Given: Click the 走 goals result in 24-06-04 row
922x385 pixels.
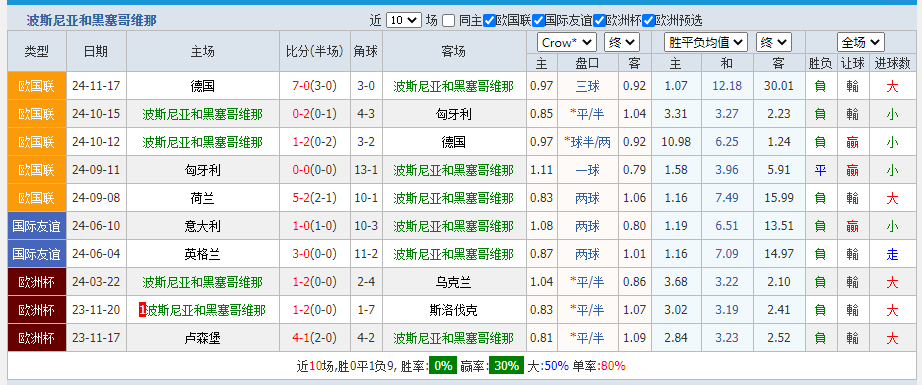Looking at the screenshot, I should [892, 254].
